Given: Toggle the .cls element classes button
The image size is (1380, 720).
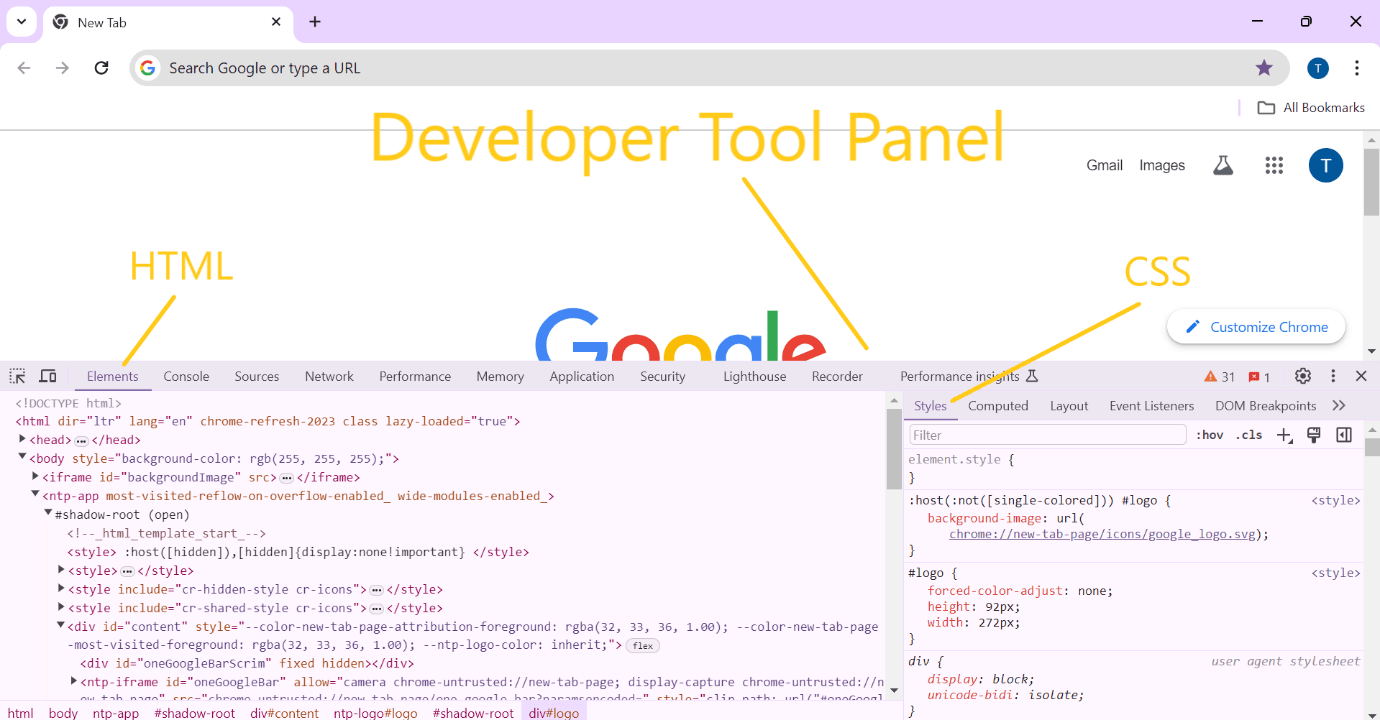Looking at the screenshot, I should pyautogui.click(x=1249, y=435).
